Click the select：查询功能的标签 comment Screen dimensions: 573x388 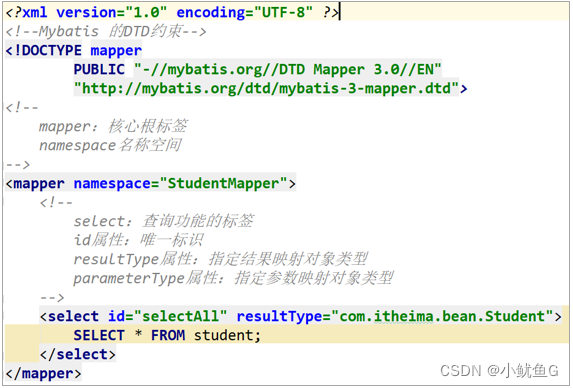[163, 221]
